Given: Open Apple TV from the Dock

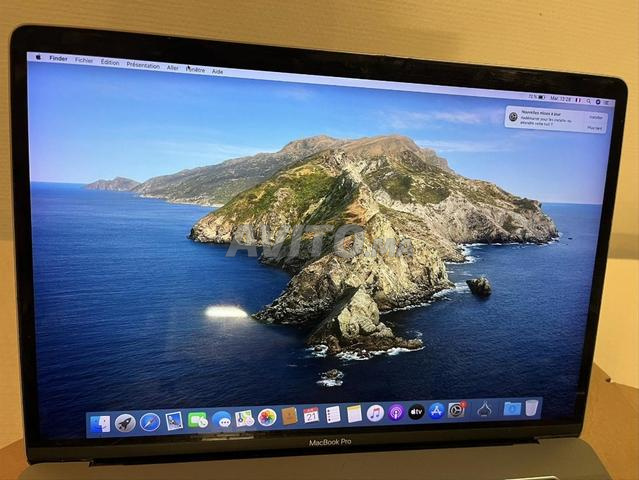Looking at the screenshot, I should click(x=416, y=412).
